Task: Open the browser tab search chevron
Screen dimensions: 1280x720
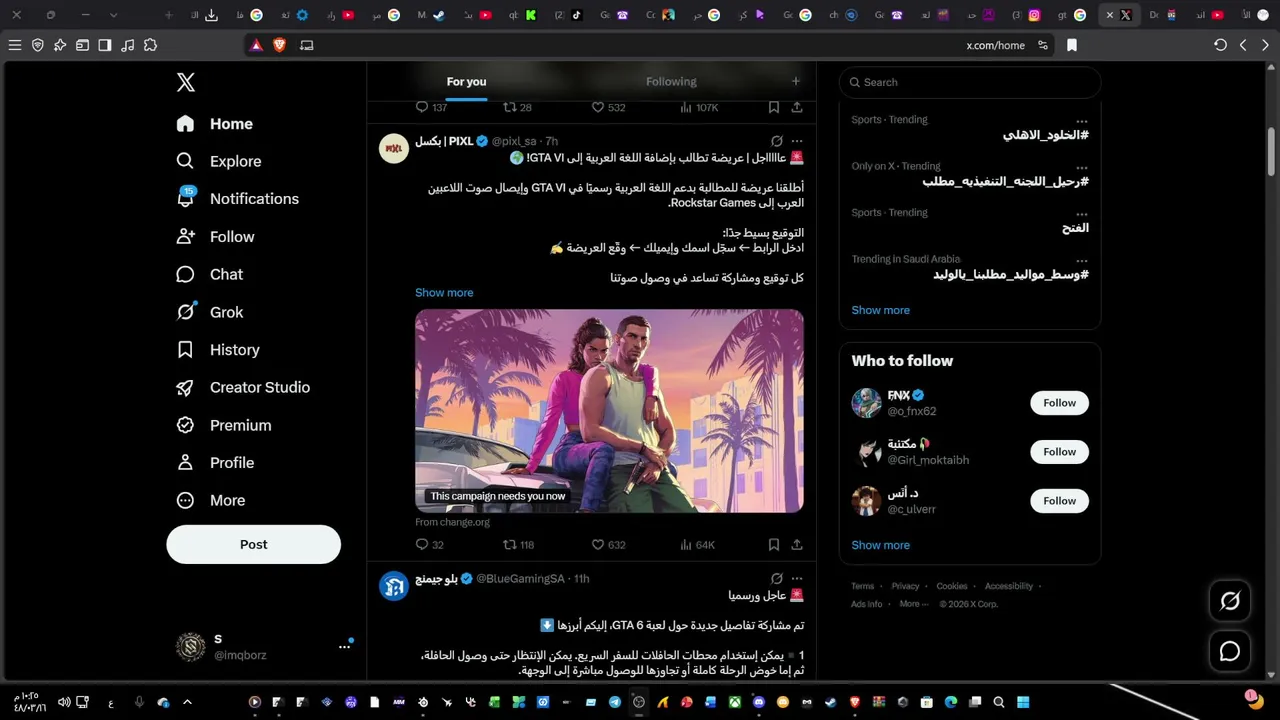Action: coord(113,15)
